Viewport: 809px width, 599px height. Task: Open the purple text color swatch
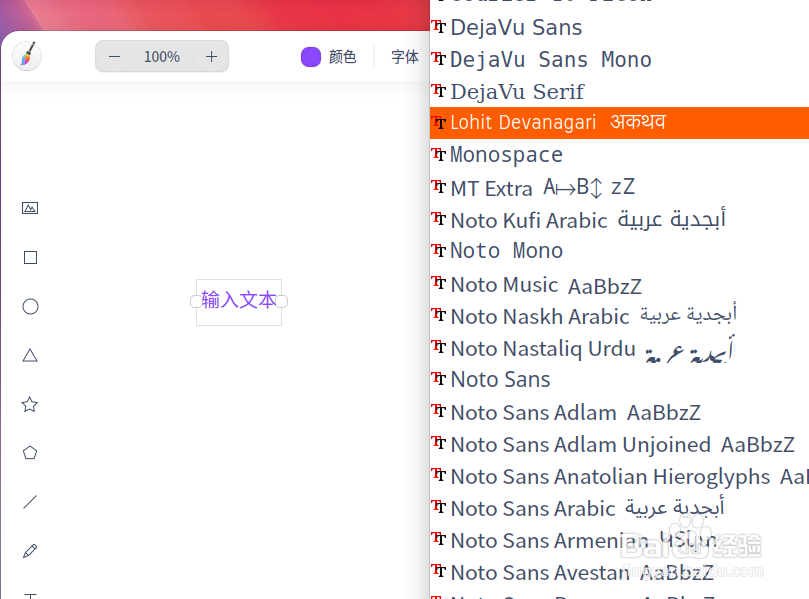(x=311, y=57)
